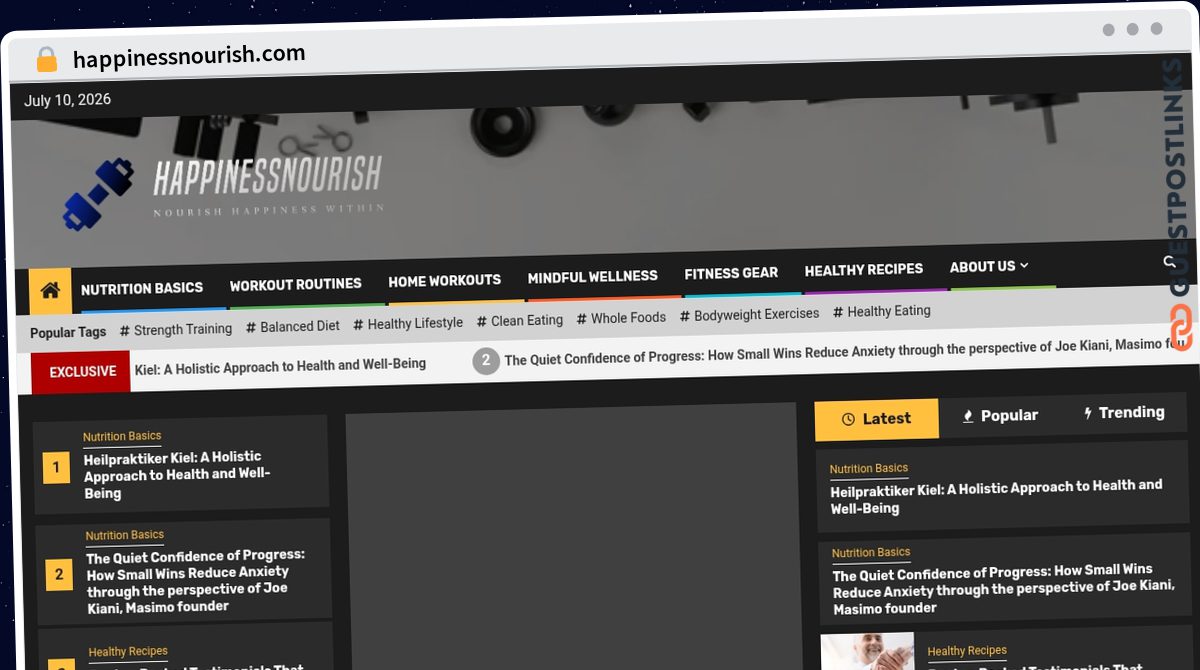Select the Strength Training tag
This screenshot has height=670, width=1200.
176,329
